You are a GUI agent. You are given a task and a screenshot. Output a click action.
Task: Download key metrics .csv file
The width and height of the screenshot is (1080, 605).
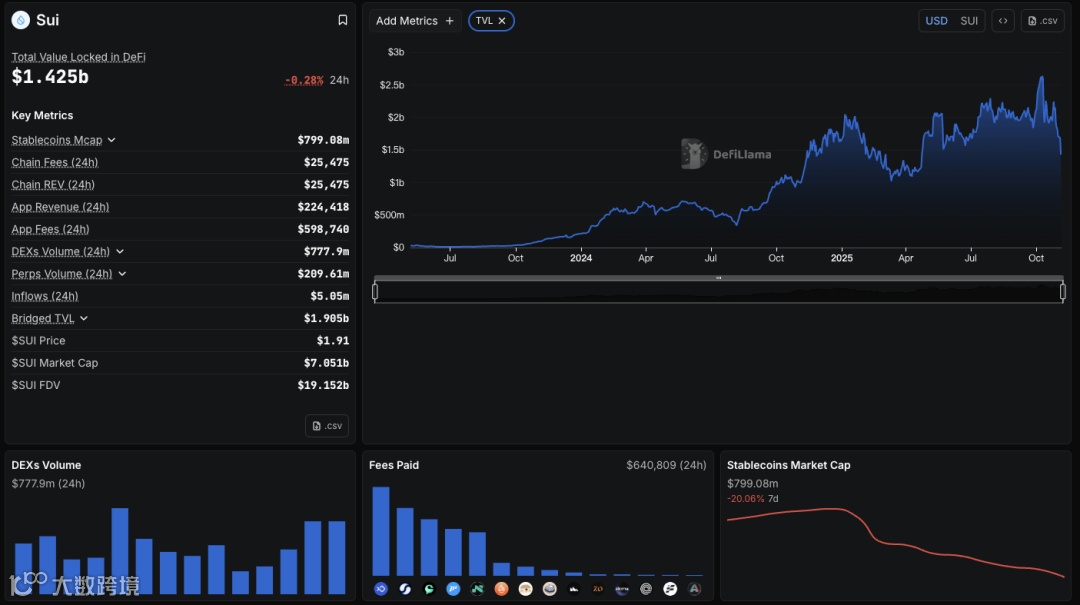[x=327, y=426]
